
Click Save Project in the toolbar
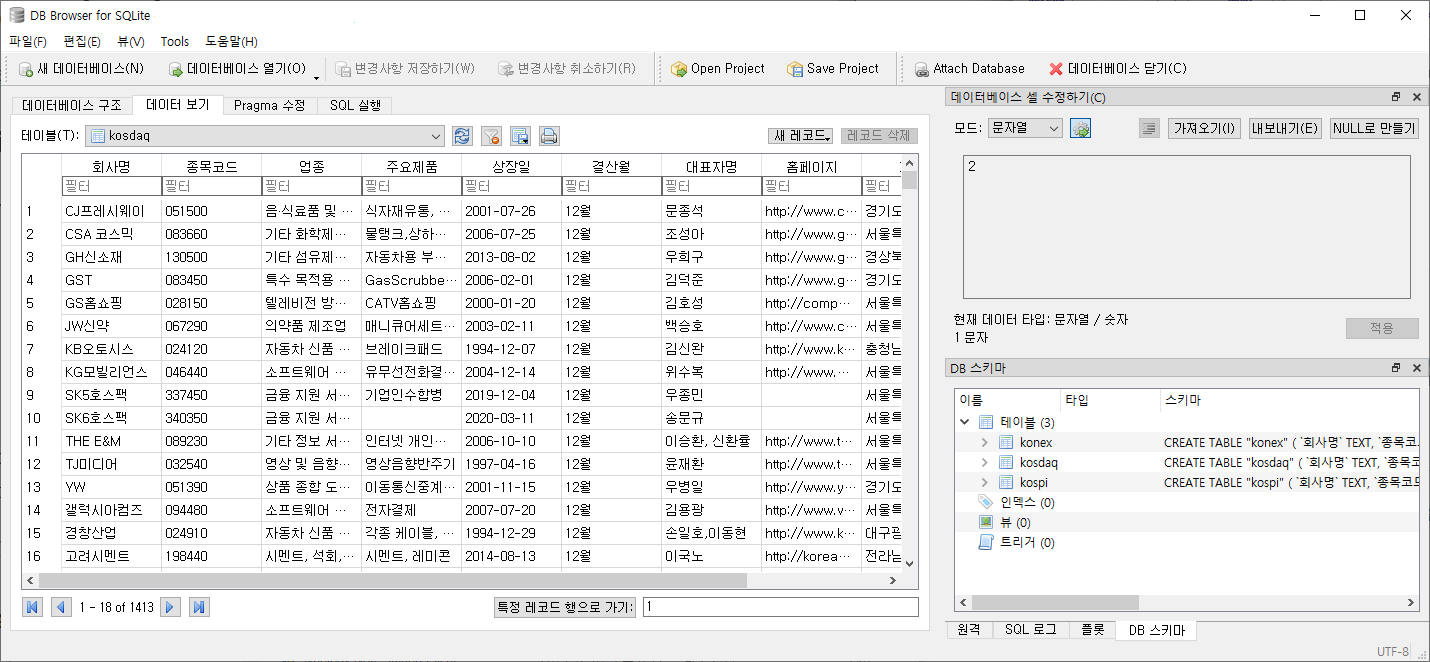[x=833, y=69]
